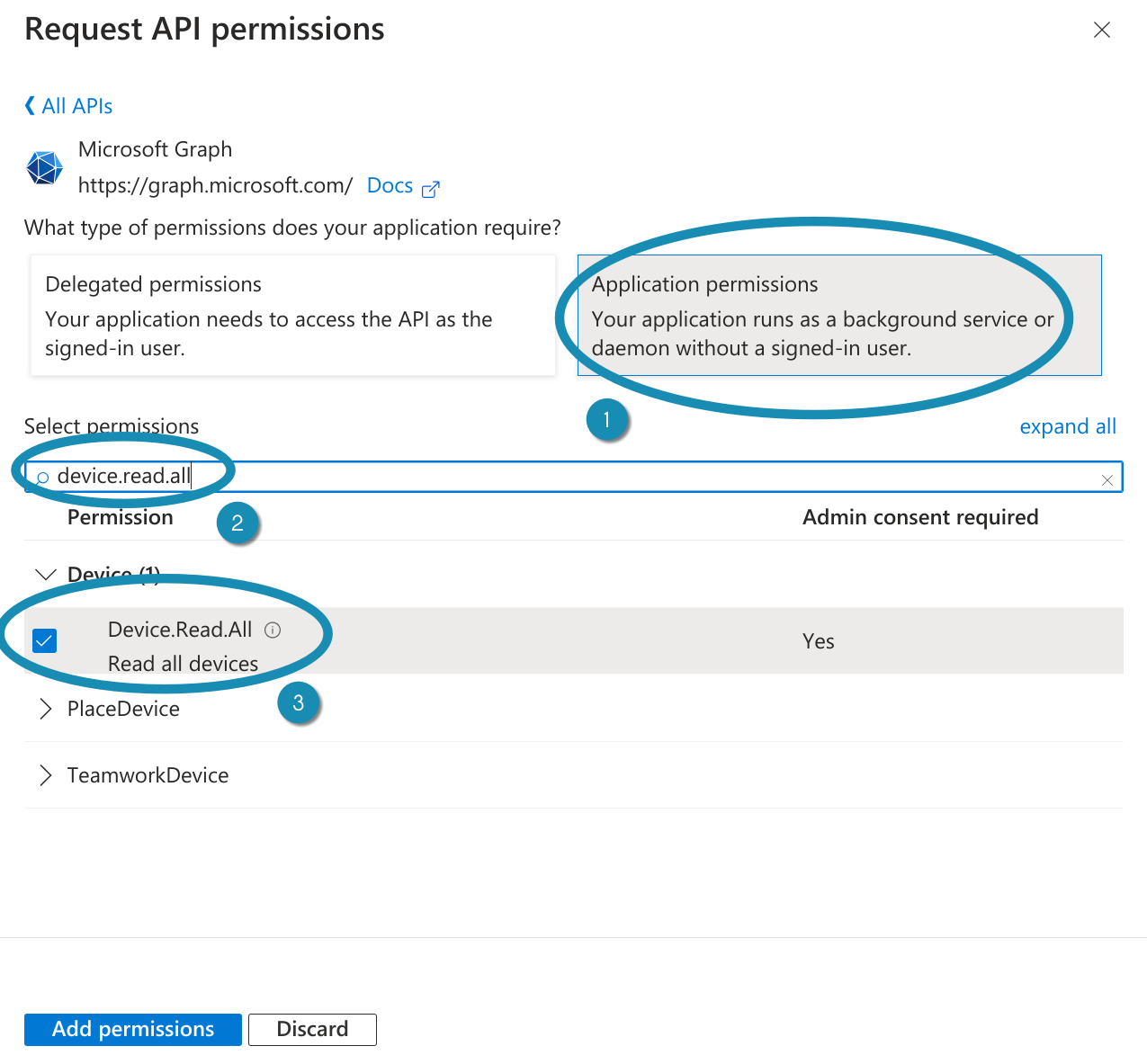Go back to All APIs
Image resolution: width=1147 pixels, height=1064 pixels.
tap(77, 106)
